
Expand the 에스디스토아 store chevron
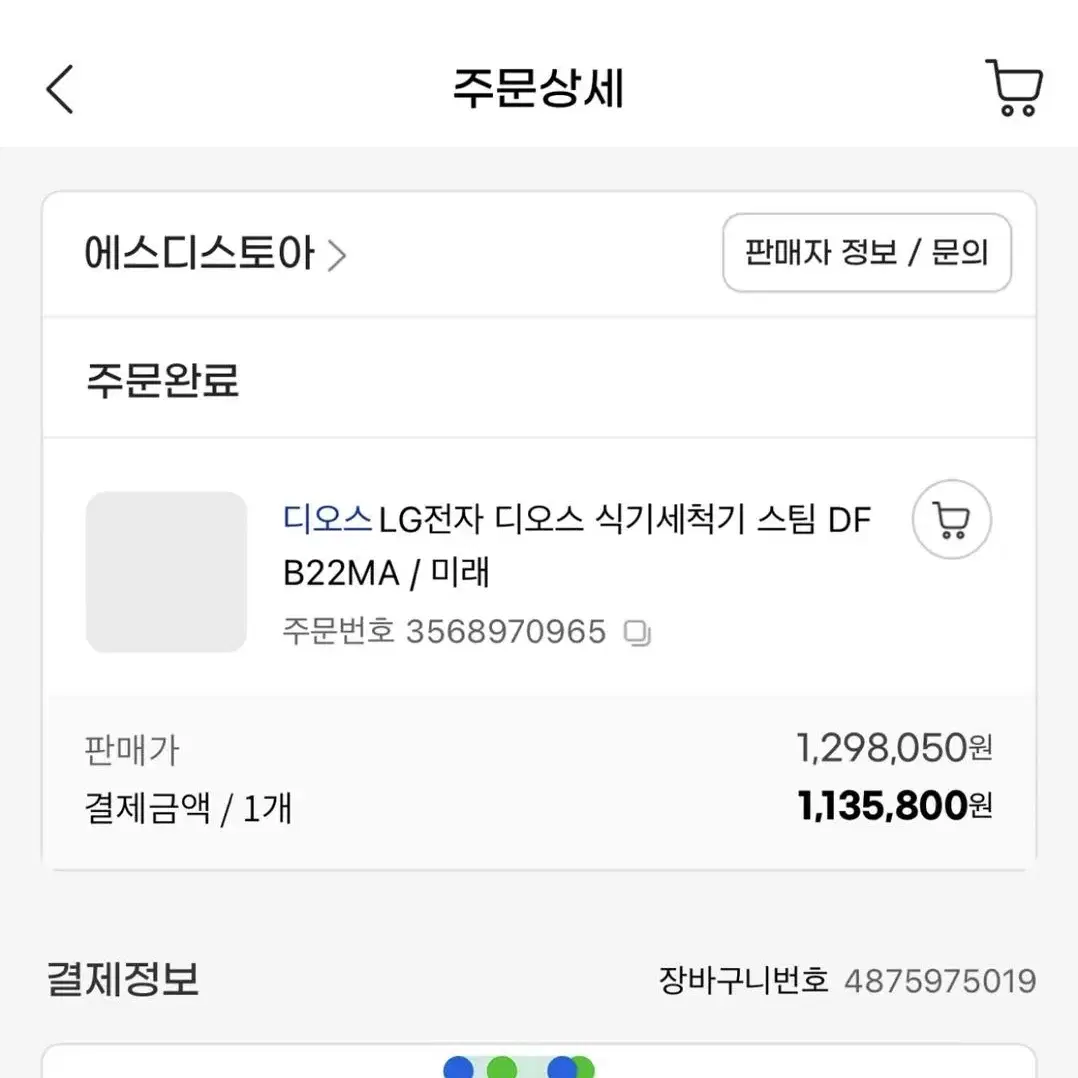tap(336, 256)
